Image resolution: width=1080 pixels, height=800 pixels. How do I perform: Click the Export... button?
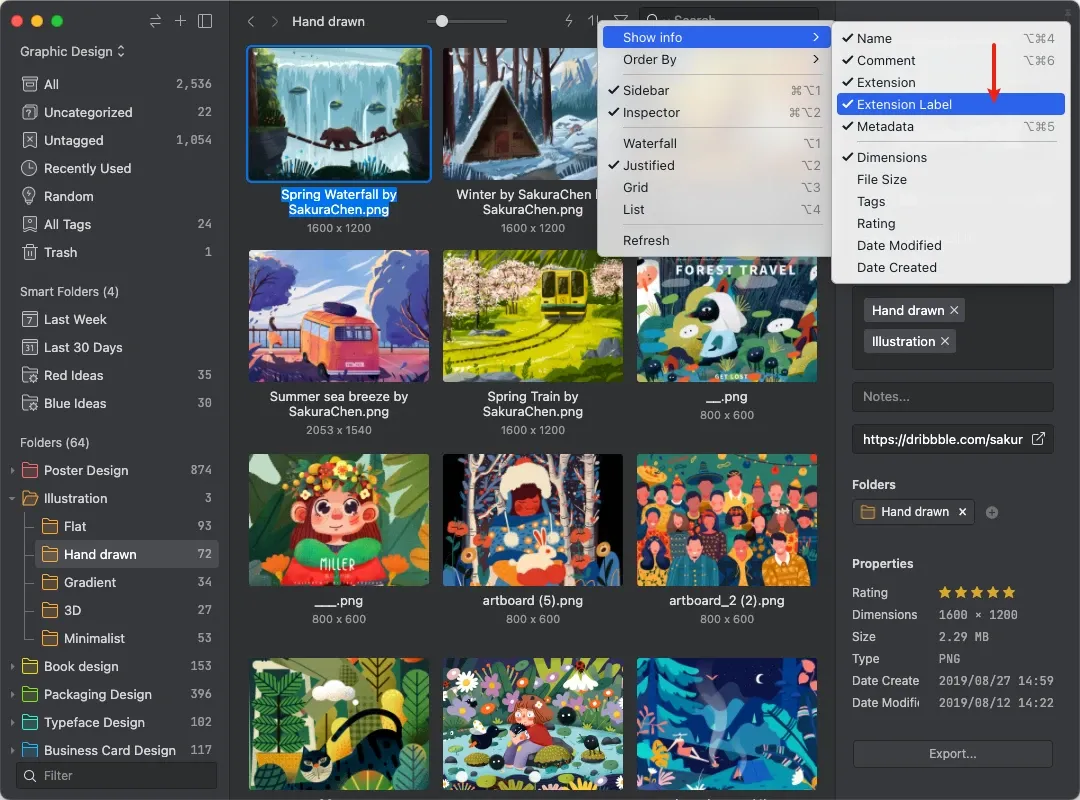pos(953,754)
